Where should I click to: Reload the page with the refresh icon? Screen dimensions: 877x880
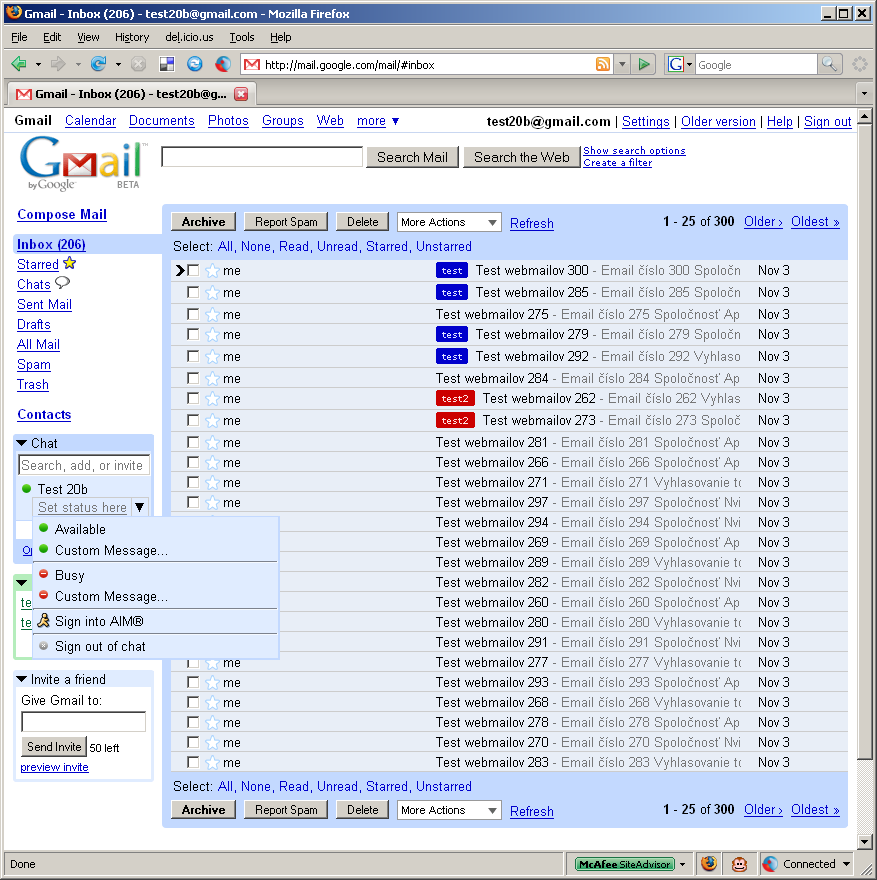(99, 65)
